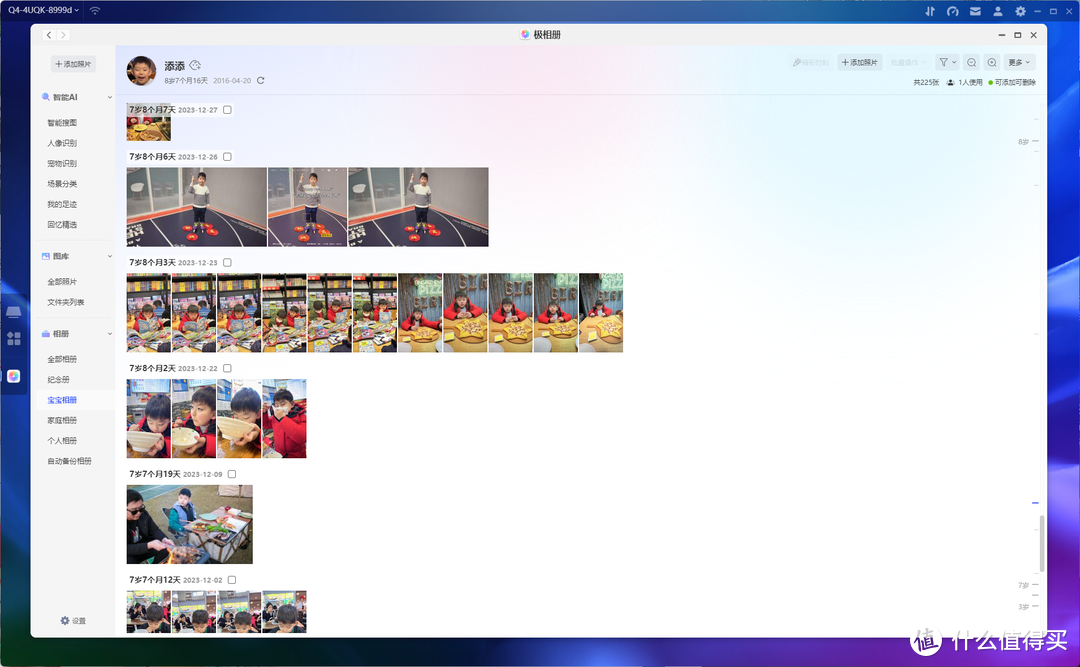Screen dimensions: 1080x667
Task: Collapse the 图库 section
Action: point(110,256)
